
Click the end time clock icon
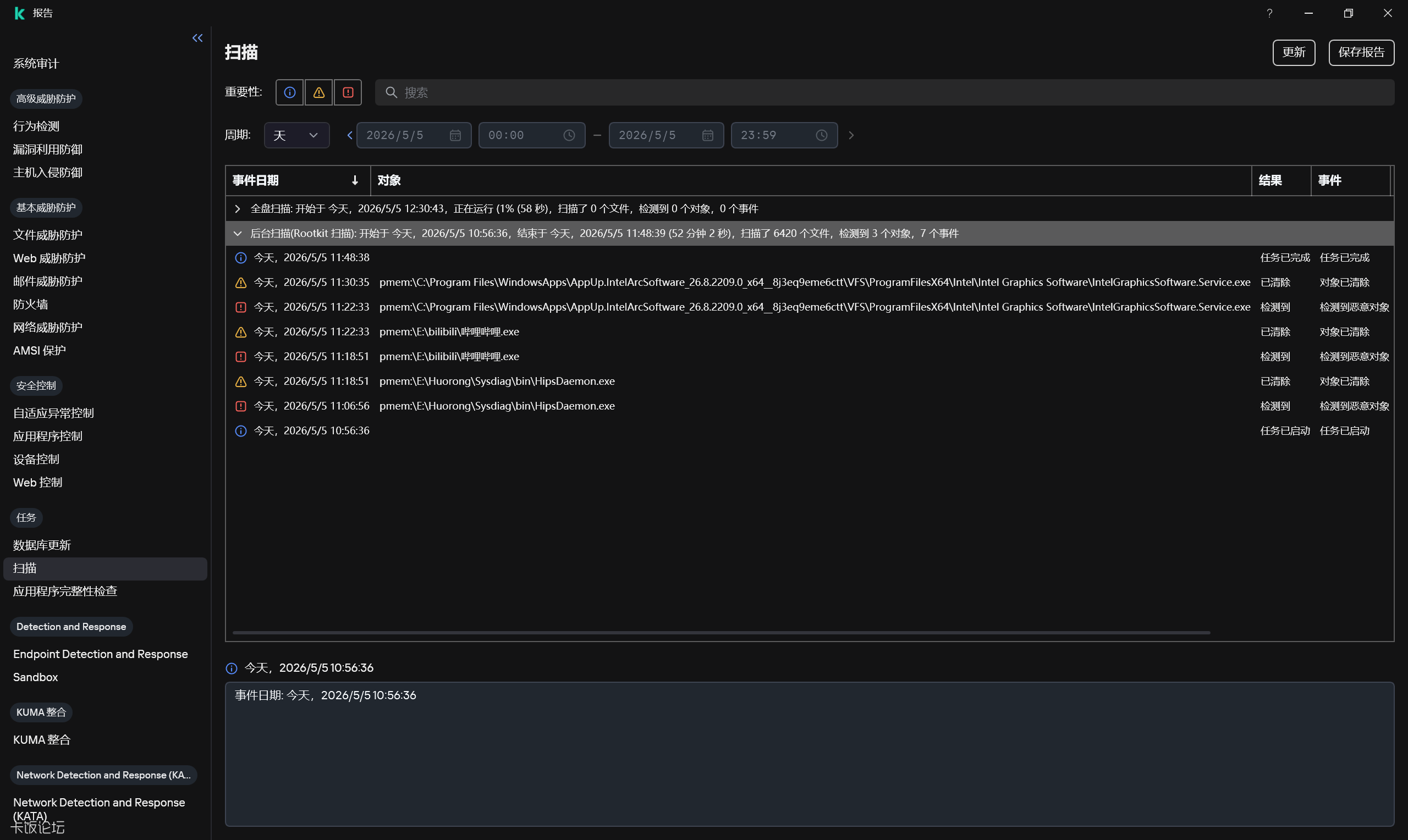click(822, 135)
